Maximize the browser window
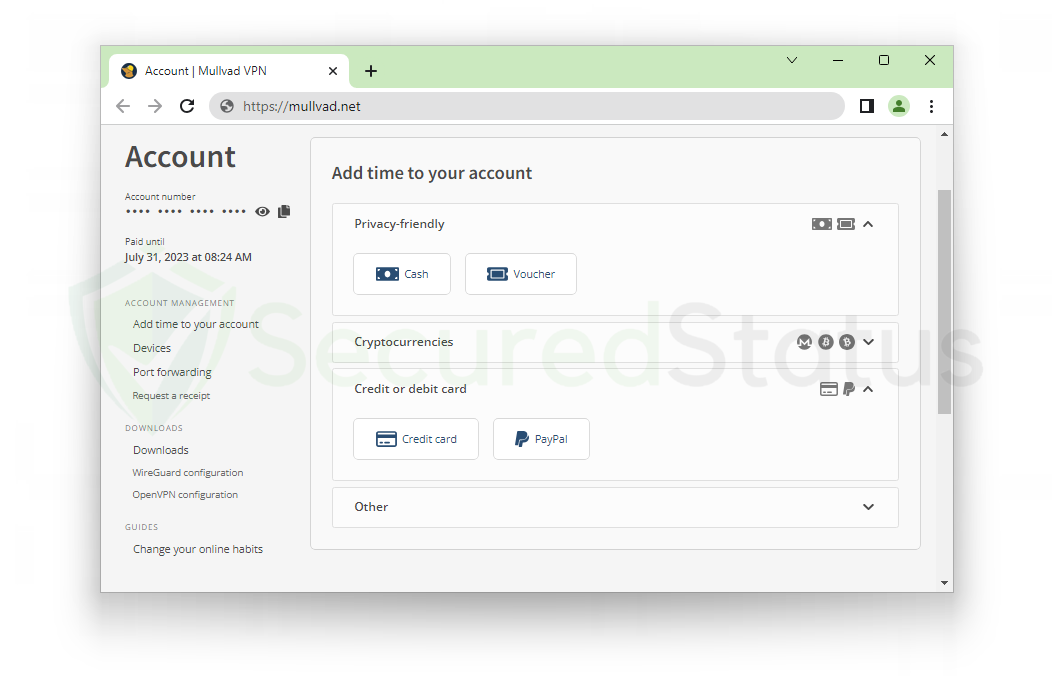The height and width of the screenshot is (676, 1052). (x=884, y=60)
